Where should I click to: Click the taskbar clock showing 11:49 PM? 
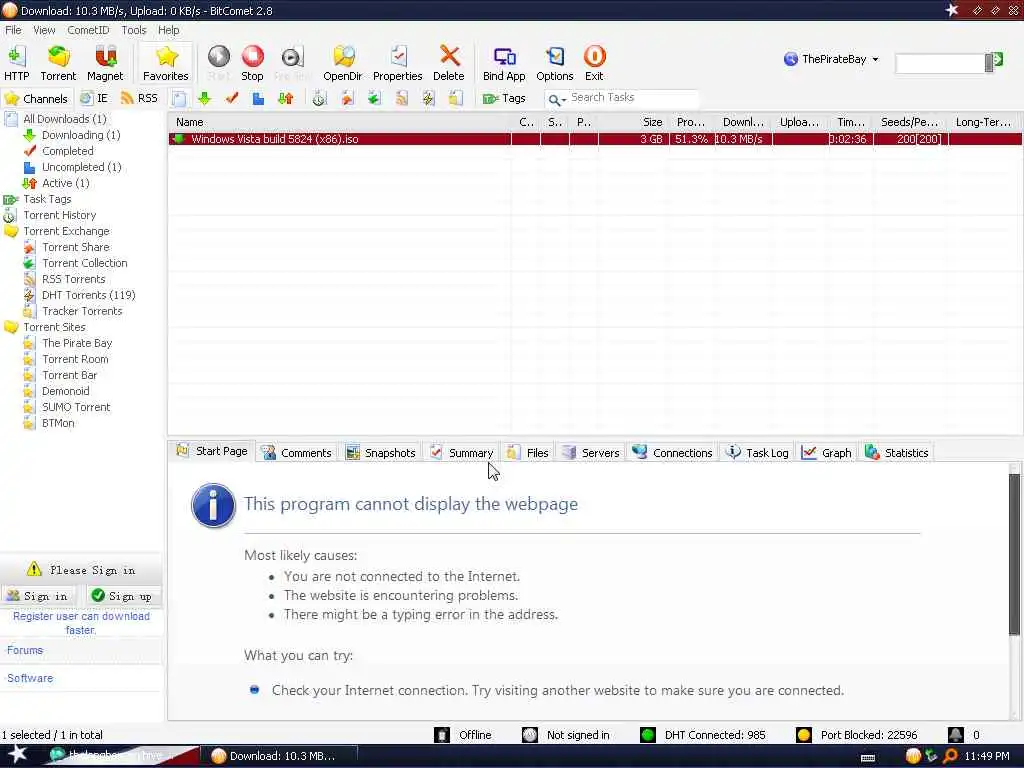pos(987,756)
